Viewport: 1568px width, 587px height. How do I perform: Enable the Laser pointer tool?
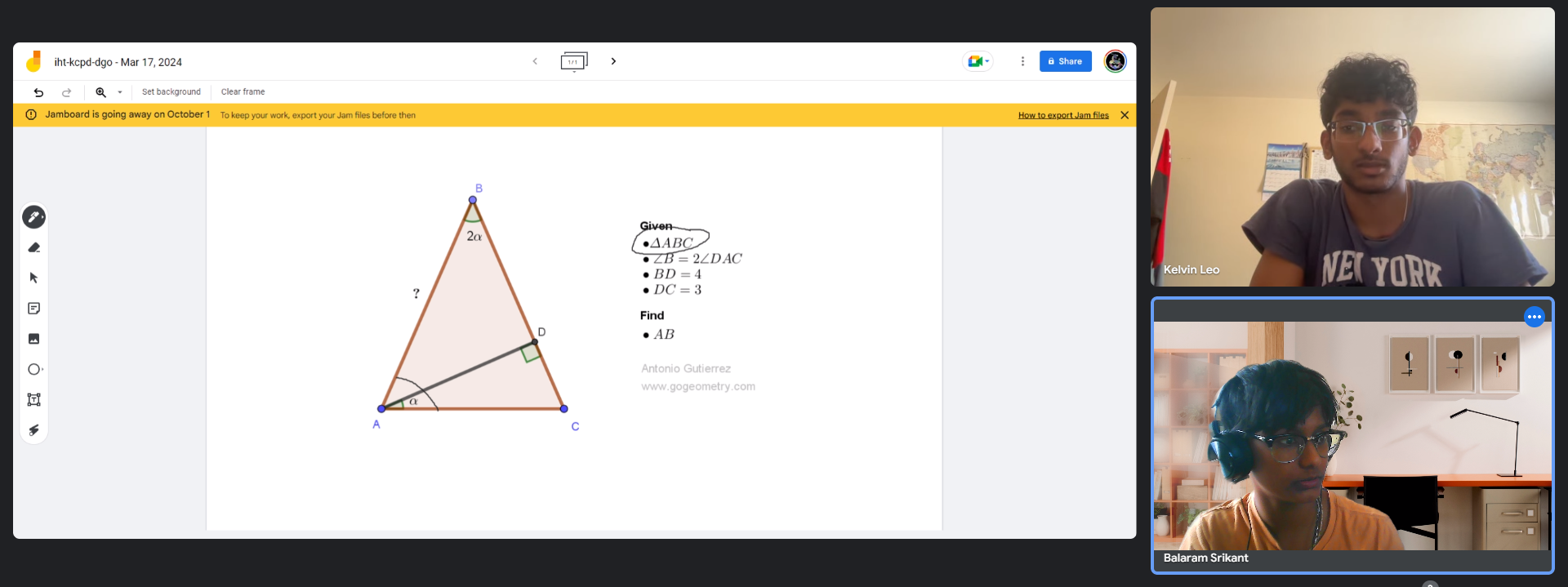point(33,430)
